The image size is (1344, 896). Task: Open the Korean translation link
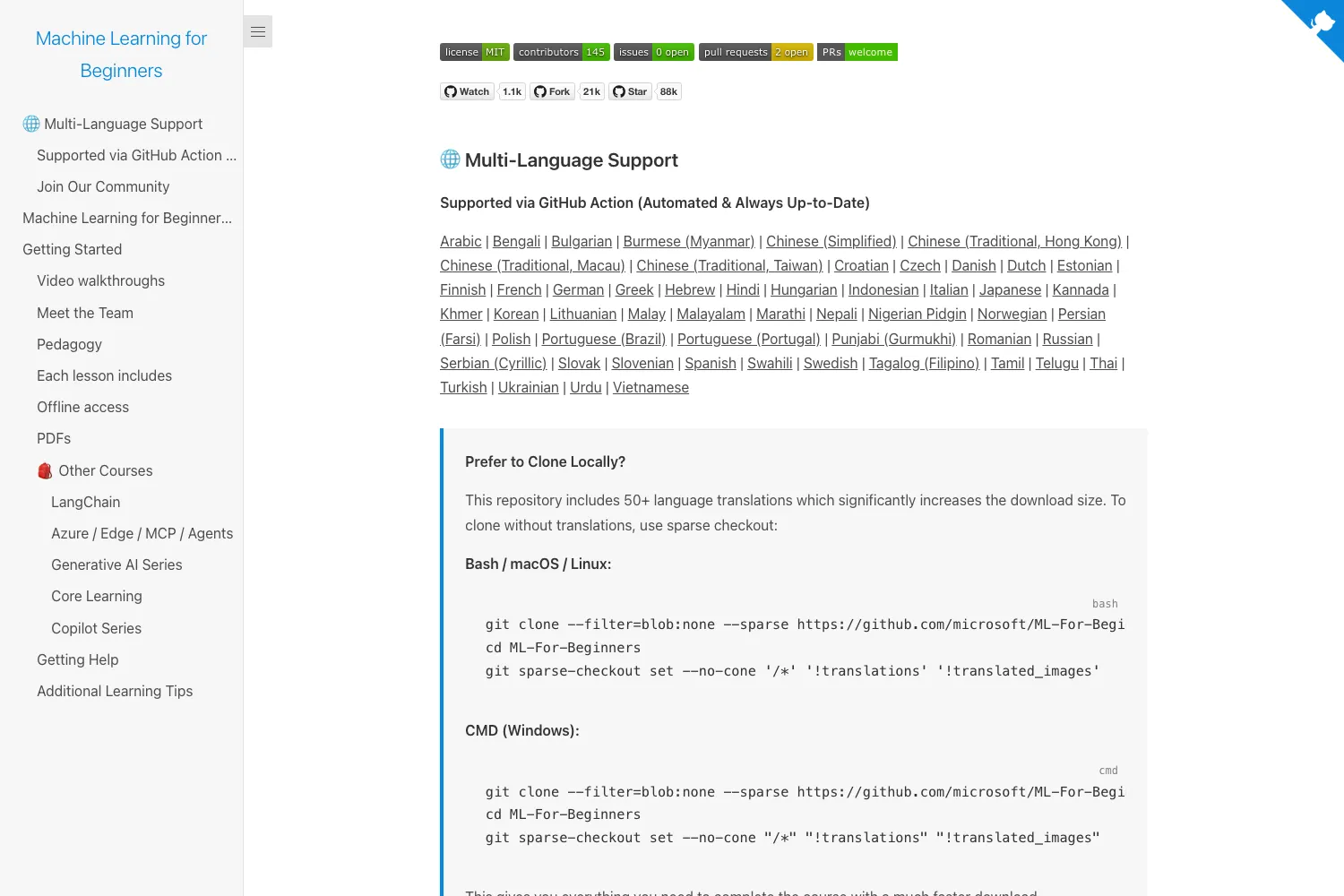click(516, 314)
